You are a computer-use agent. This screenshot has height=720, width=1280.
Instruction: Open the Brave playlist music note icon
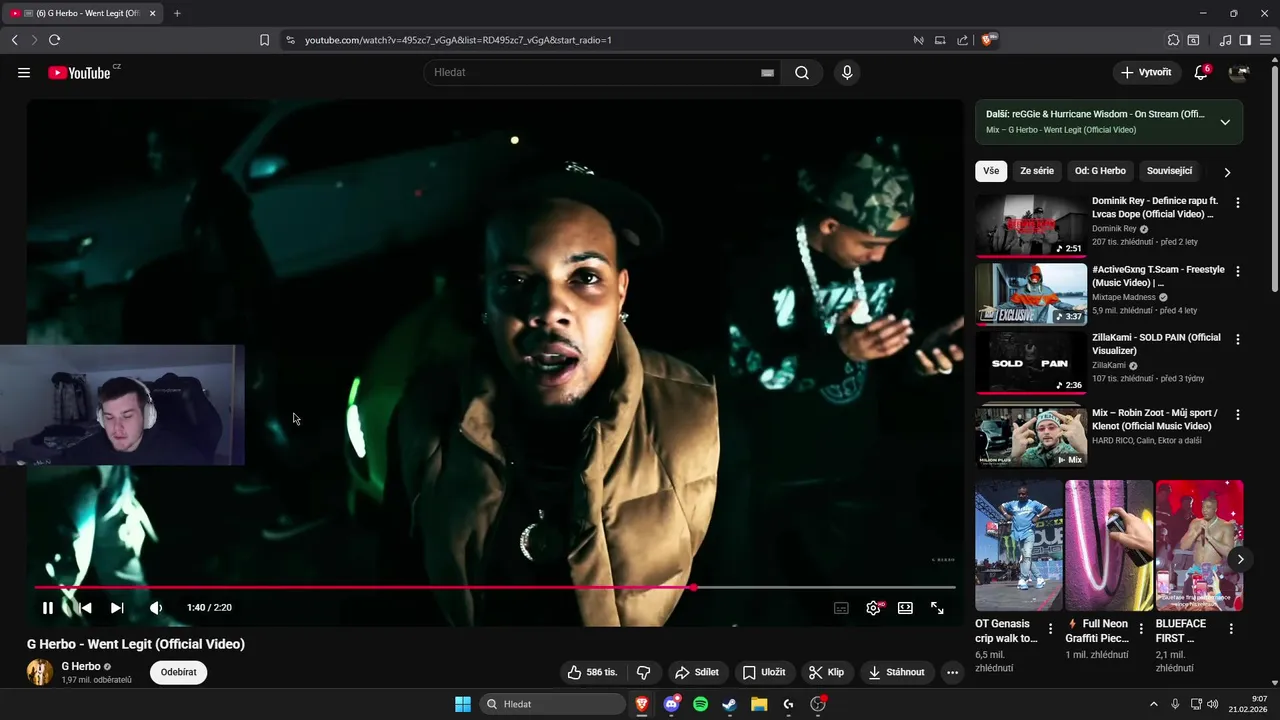pos(1225,40)
